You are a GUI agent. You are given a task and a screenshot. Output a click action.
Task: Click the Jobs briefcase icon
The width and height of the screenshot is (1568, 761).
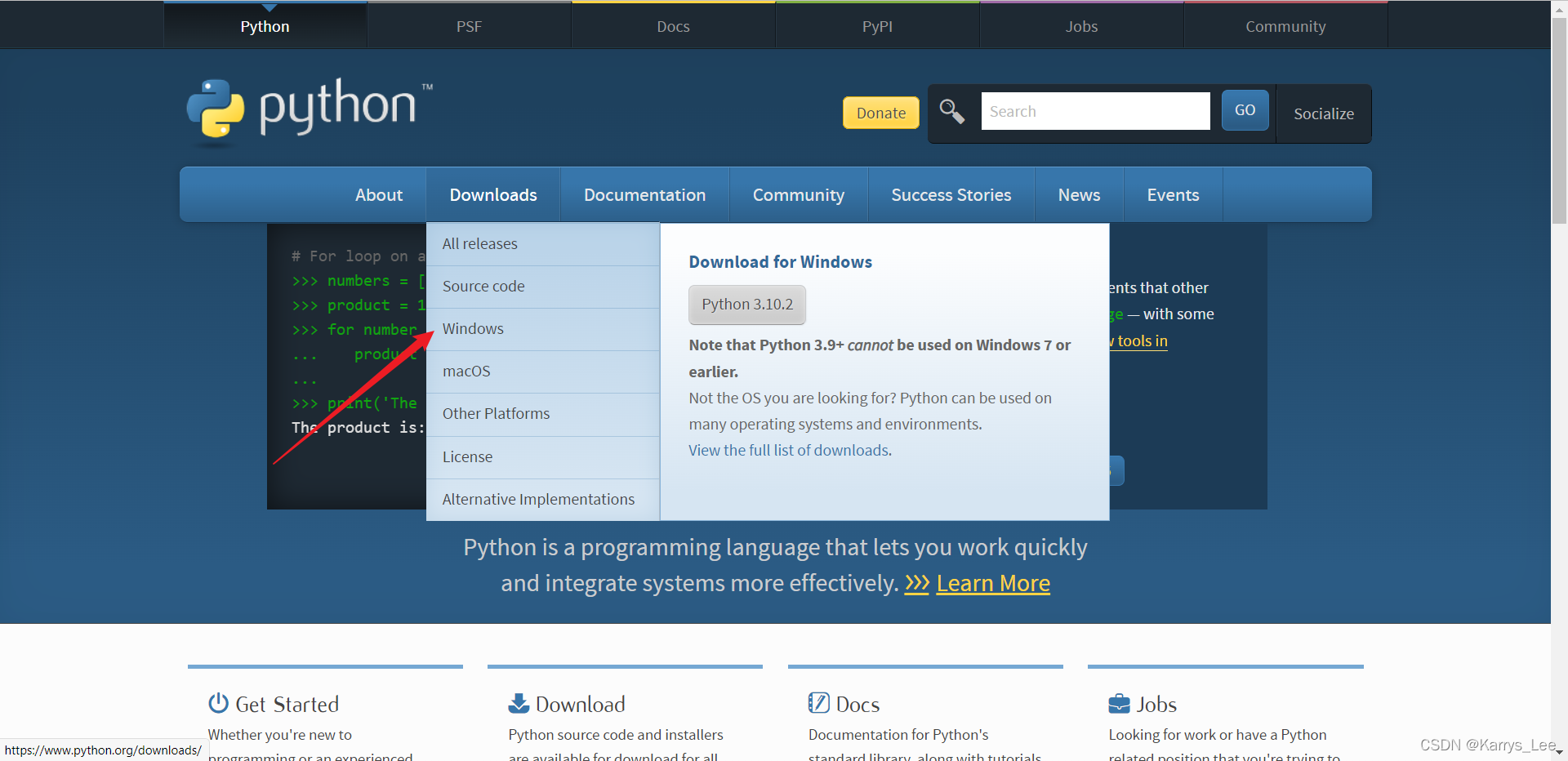point(1119,704)
